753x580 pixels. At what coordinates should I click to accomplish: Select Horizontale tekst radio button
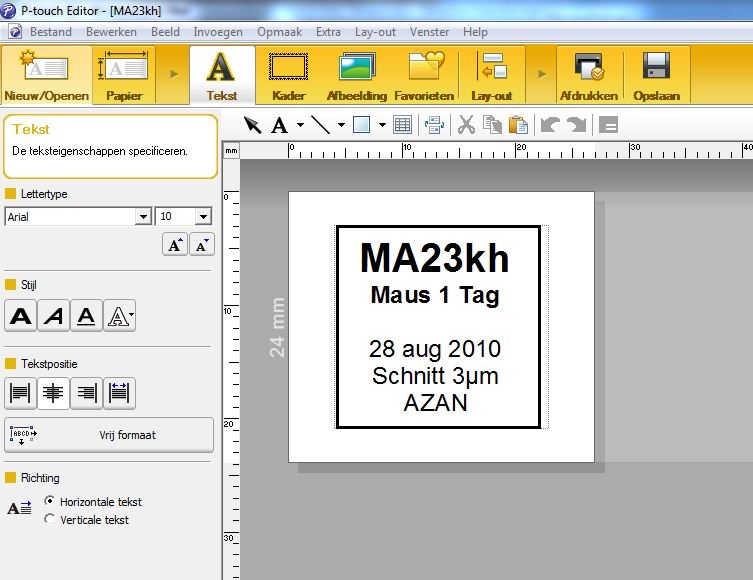[x=50, y=501]
